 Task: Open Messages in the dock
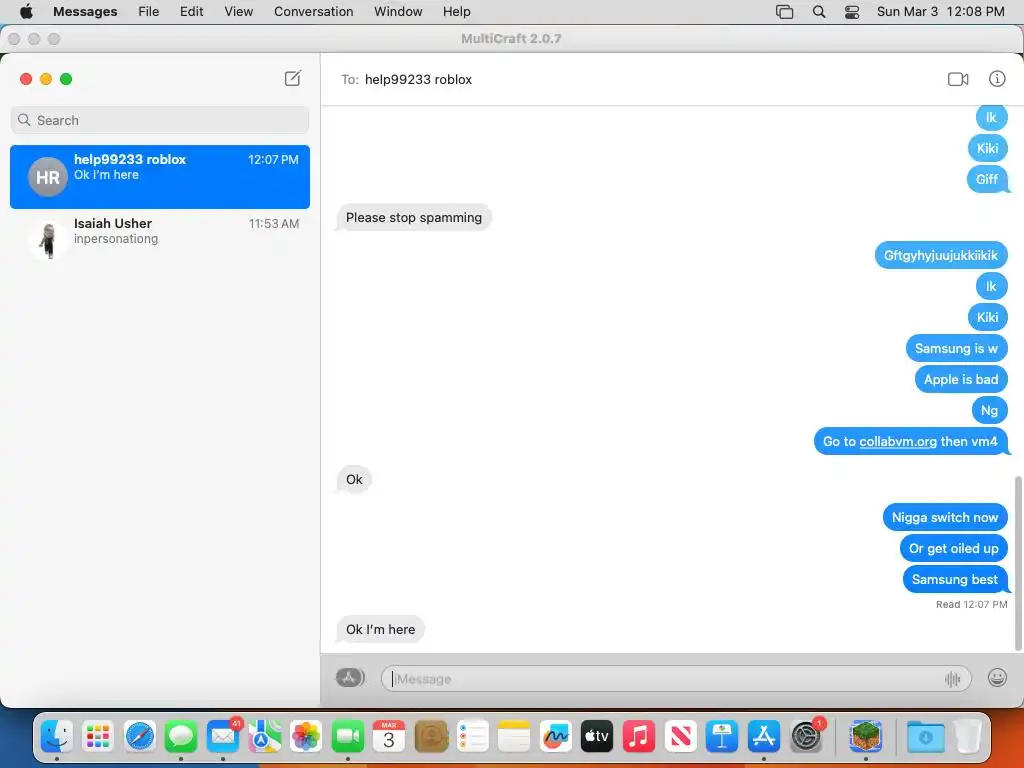point(181,737)
